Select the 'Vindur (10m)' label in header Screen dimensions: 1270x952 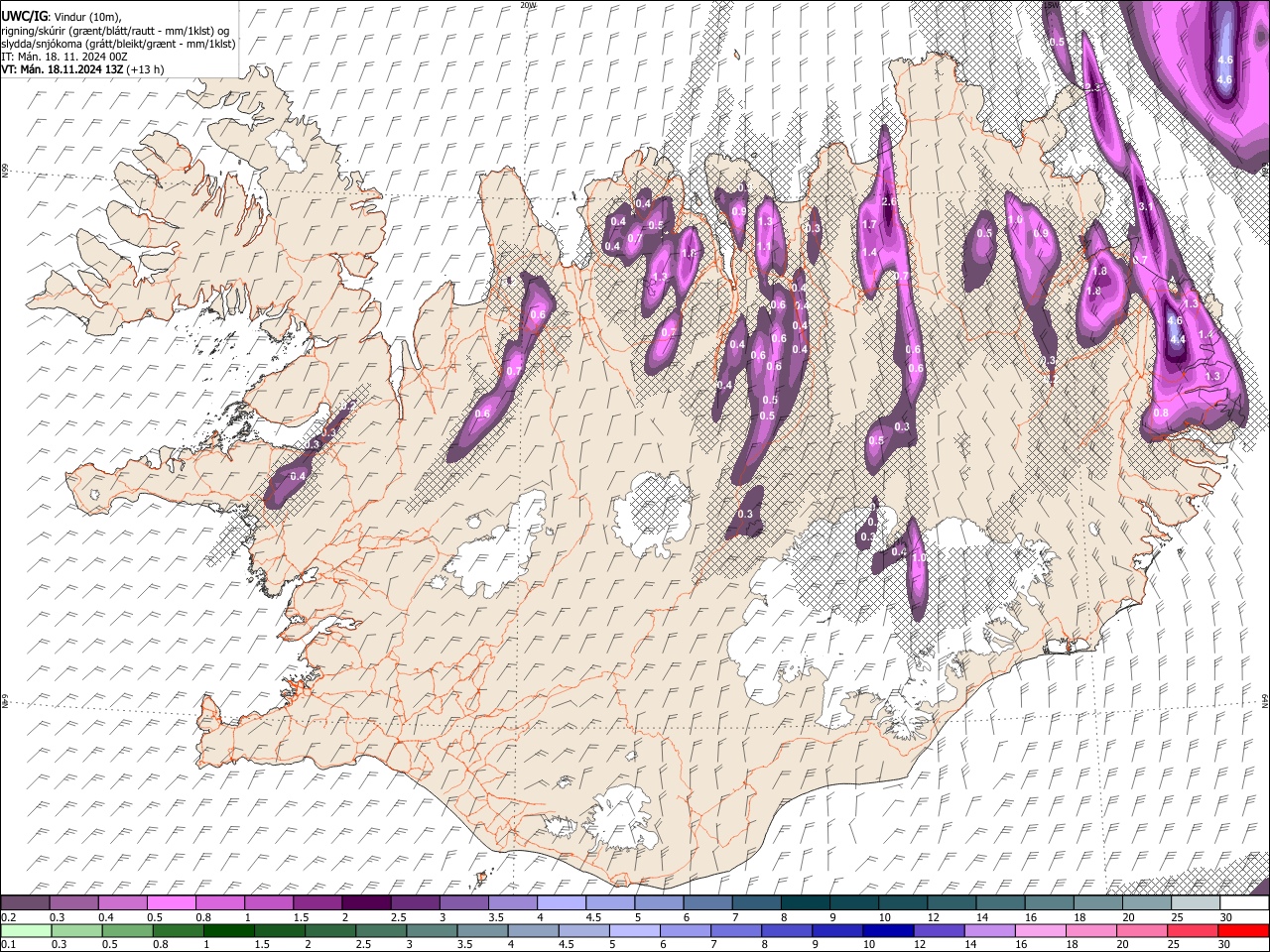click(87, 17)
